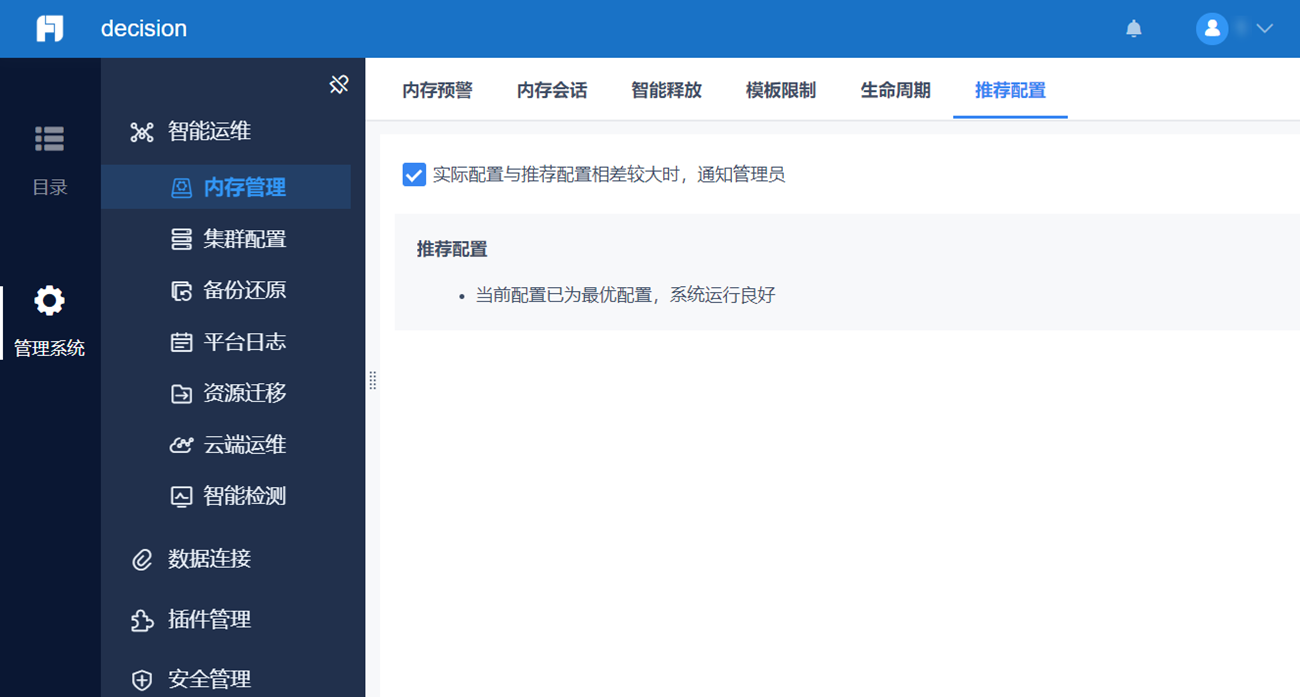
Task: Click the 推荐配置 section heading
Action: coord(452,249)
